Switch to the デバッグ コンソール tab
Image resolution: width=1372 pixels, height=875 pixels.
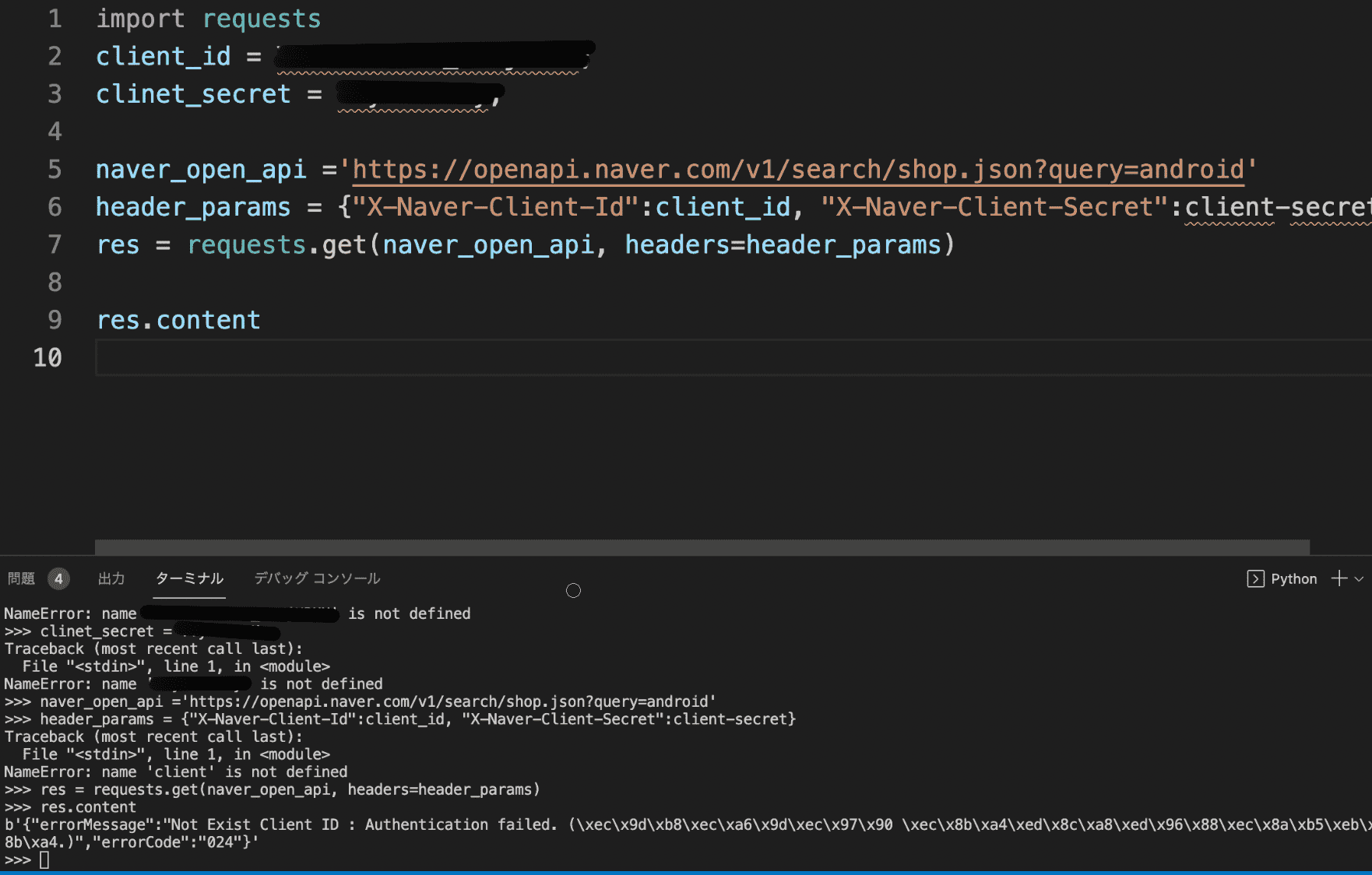(x=317, y=578)
